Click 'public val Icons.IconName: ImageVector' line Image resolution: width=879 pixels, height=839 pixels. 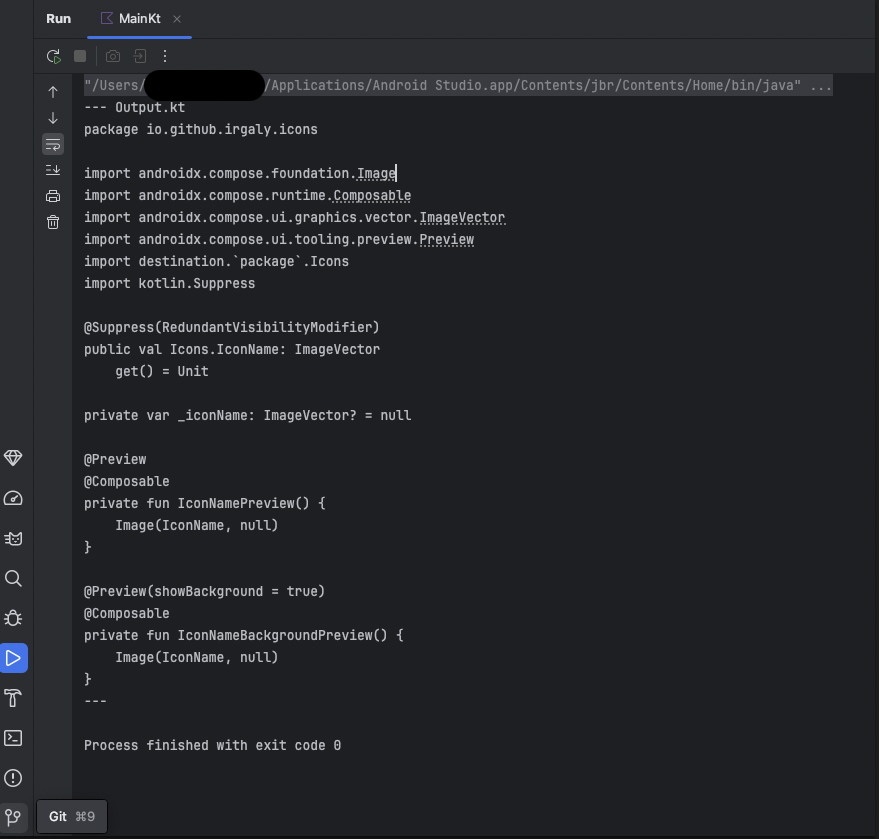click(232, 350)
